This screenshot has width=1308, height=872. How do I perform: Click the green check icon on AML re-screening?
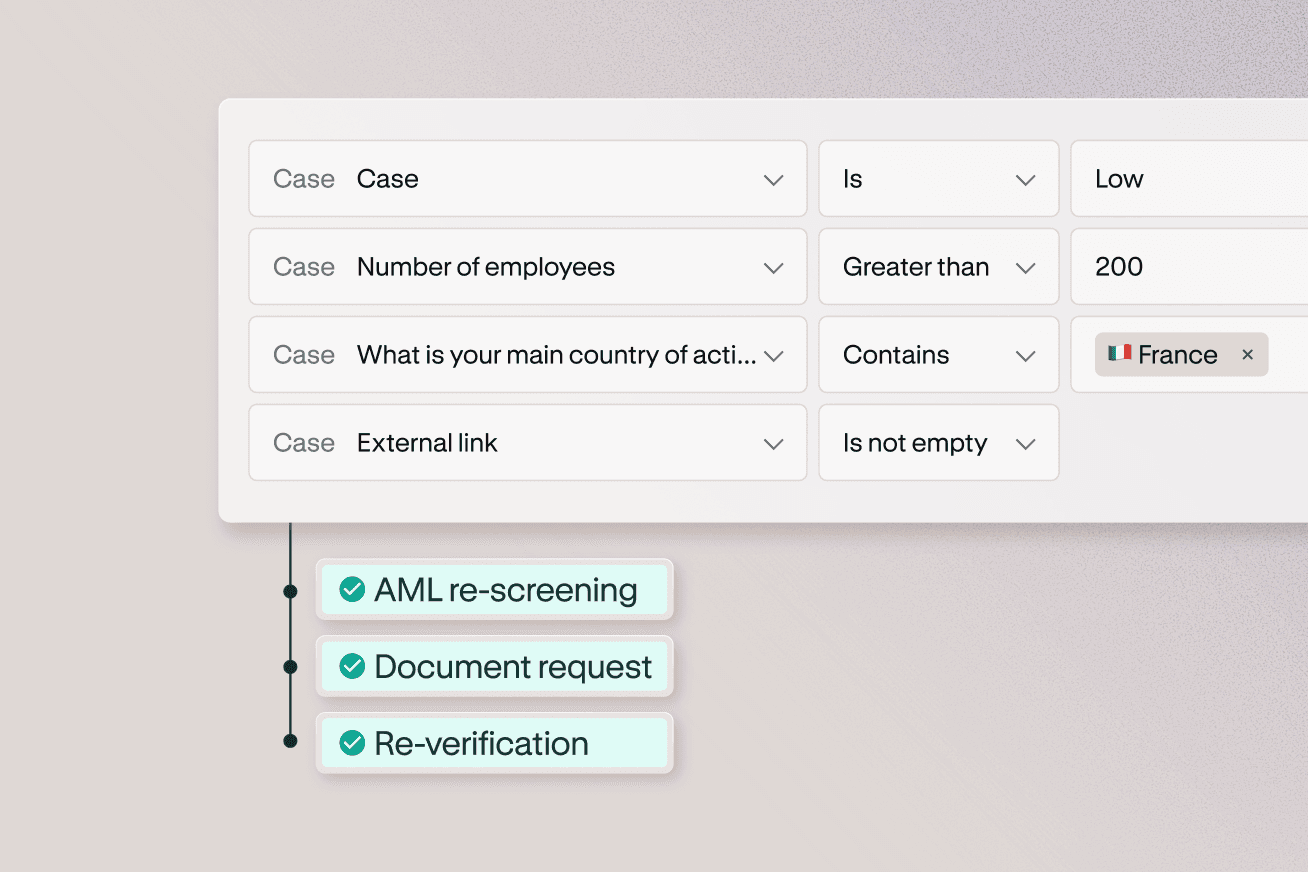click(x=351, y=590)
